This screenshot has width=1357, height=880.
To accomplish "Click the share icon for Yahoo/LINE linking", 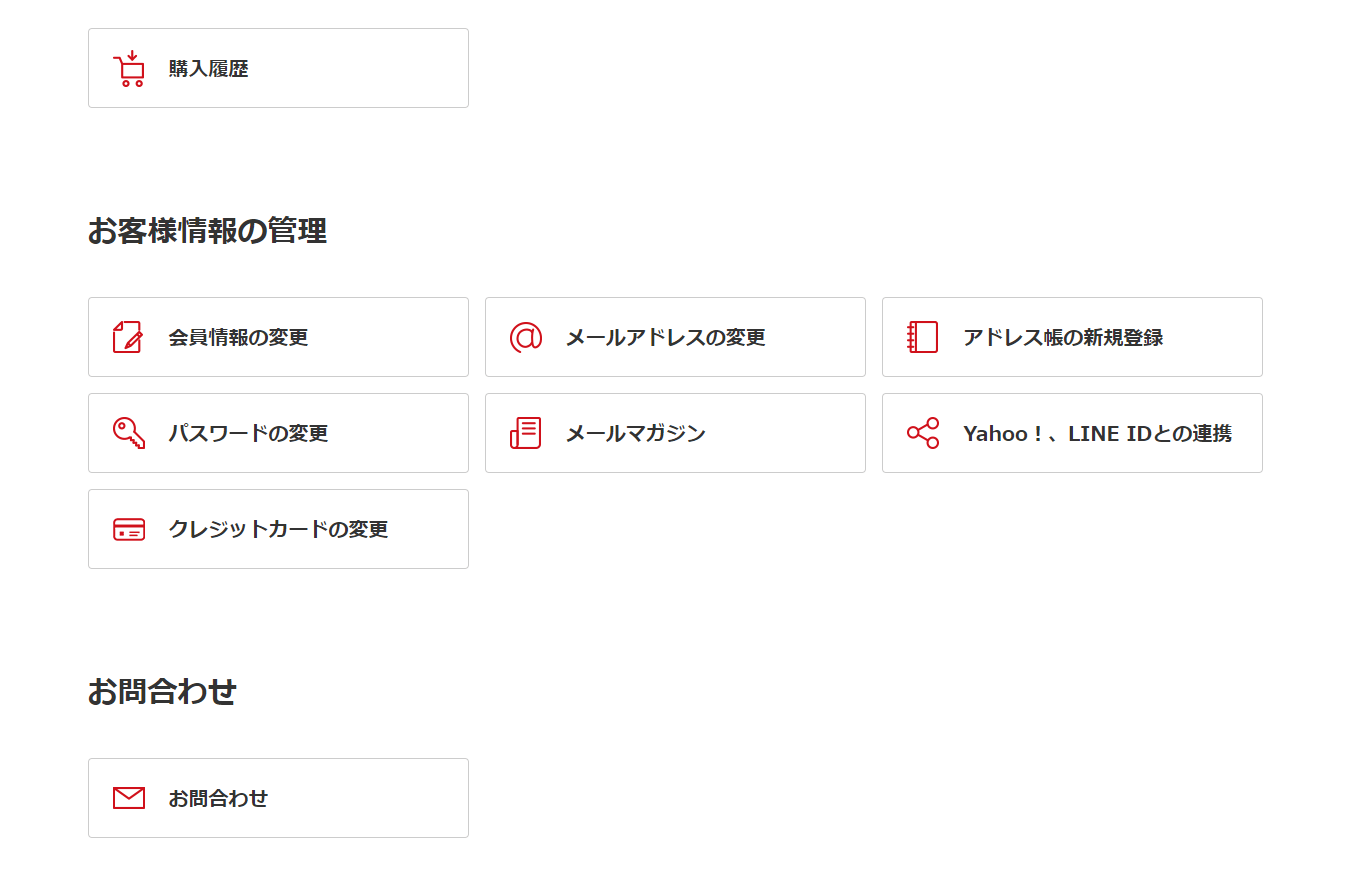I will [922, 433].
